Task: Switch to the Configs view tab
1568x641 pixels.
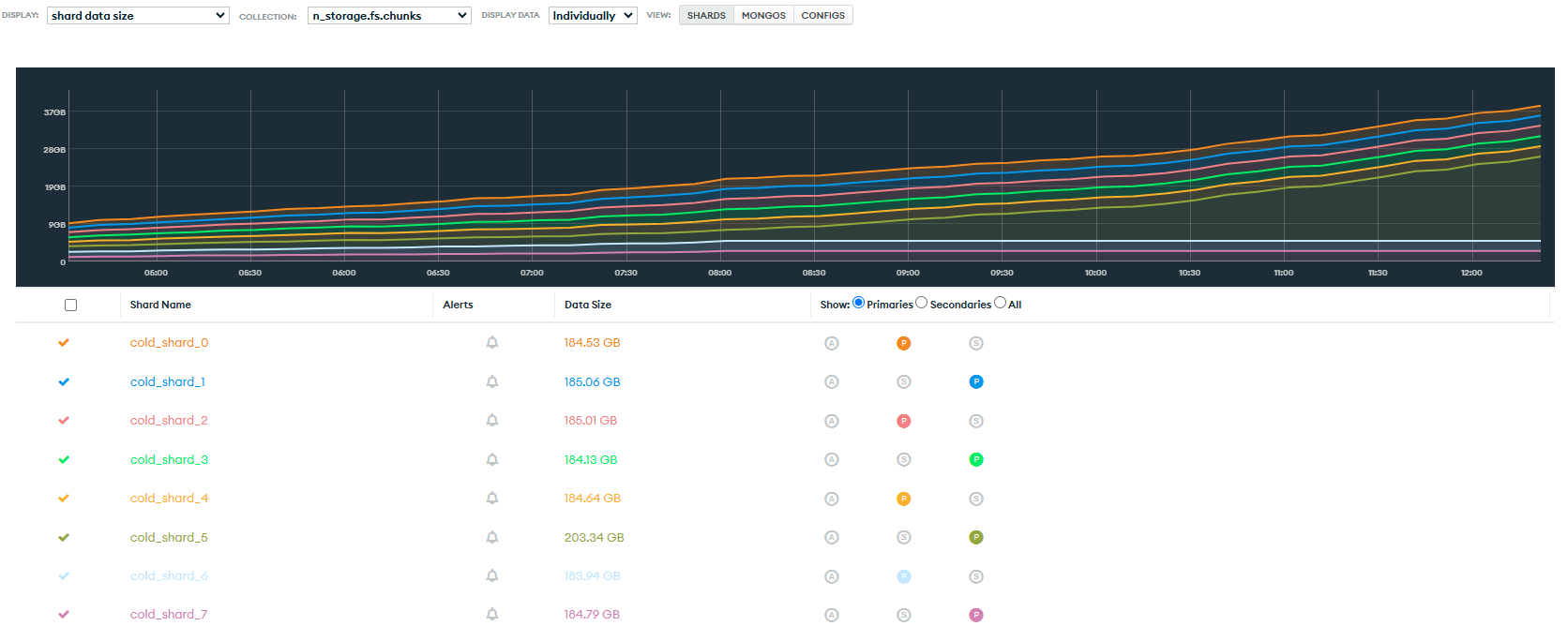Action: [x=822, y=16]
